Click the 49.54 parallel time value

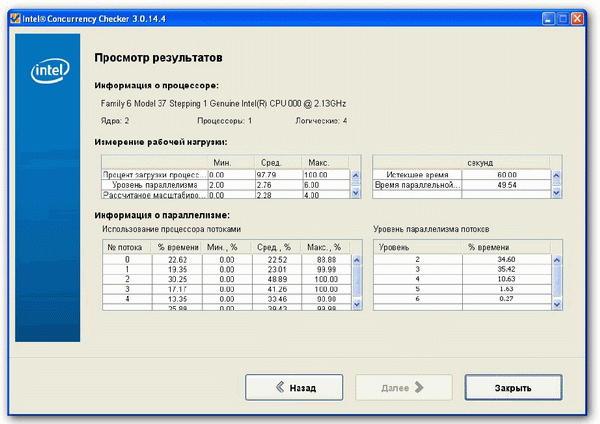(x=506, y=185)
